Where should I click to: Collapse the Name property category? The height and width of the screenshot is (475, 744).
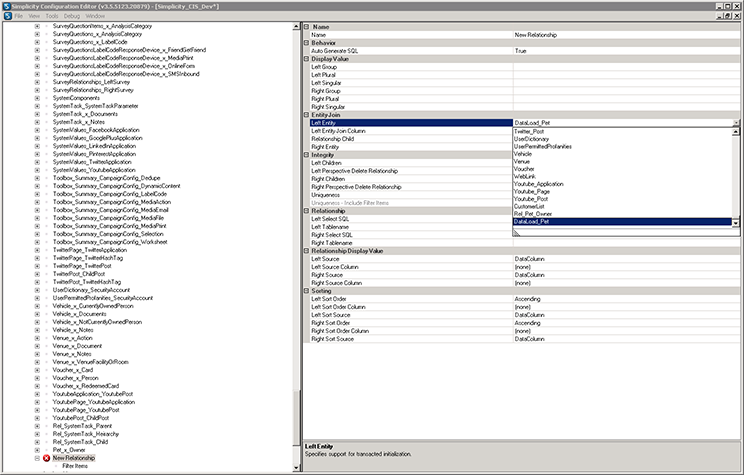(x=307, y=27)
